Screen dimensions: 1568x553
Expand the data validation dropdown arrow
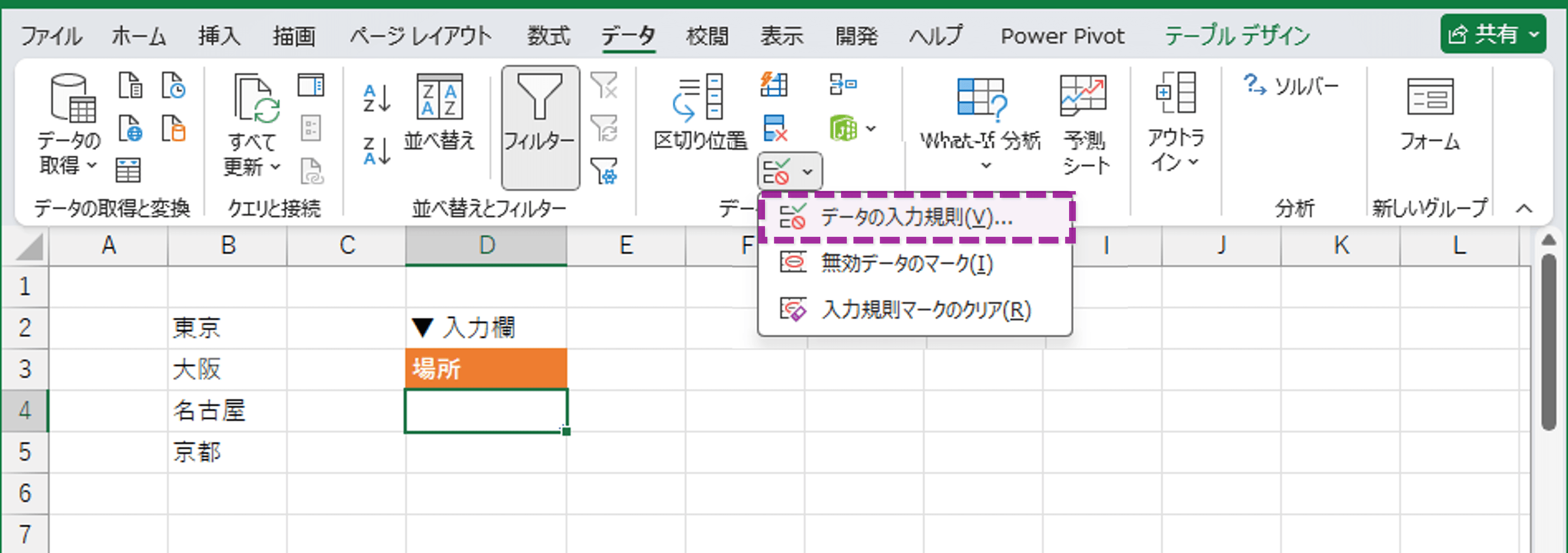click(808, 172)
